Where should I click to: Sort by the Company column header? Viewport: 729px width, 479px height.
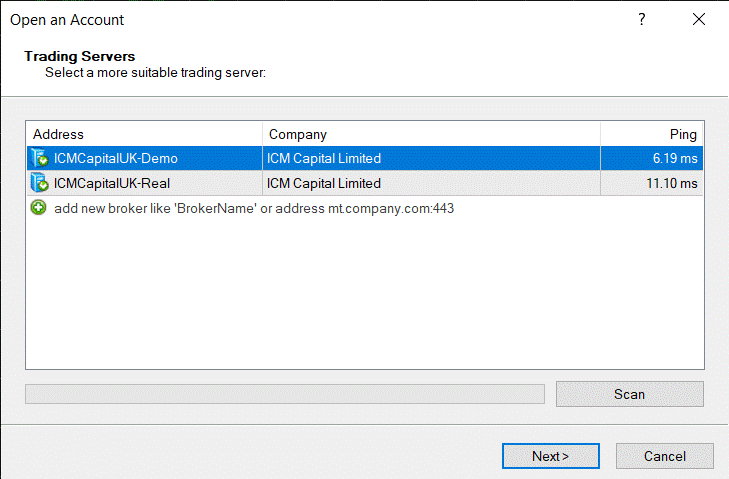[431, 134]
